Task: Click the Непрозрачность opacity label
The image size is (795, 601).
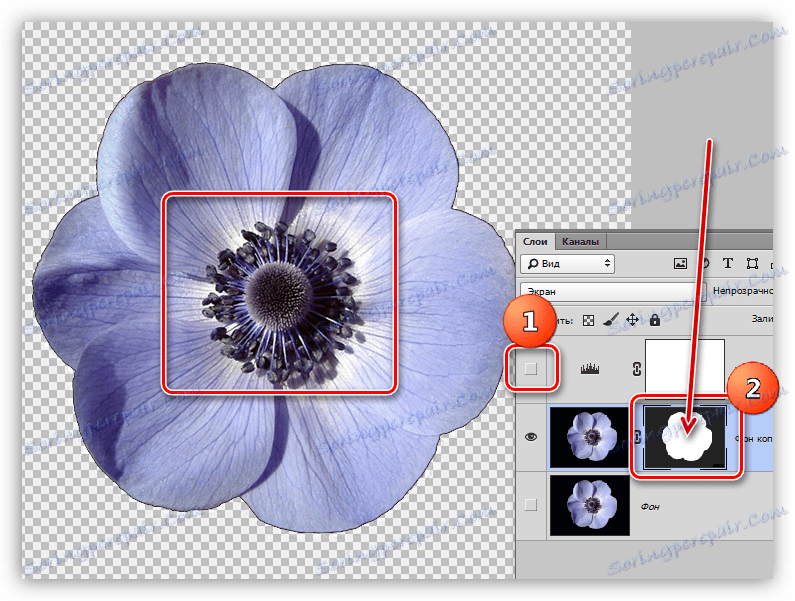Action: 743,291
